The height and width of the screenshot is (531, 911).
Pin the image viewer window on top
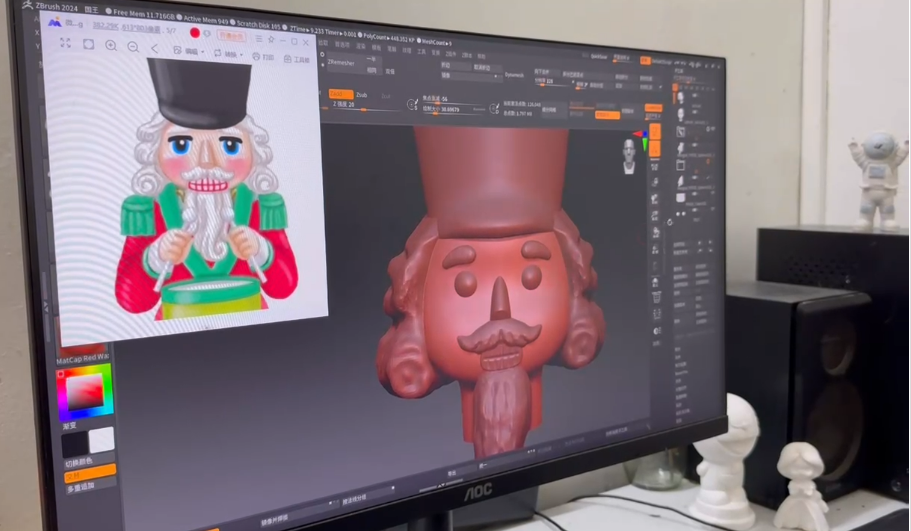click(271, 40)
